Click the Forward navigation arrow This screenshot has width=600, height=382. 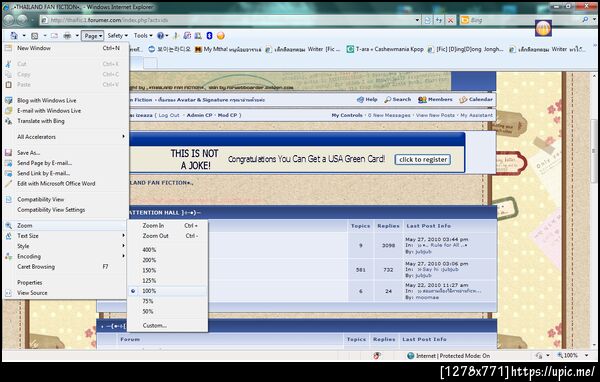22,20
